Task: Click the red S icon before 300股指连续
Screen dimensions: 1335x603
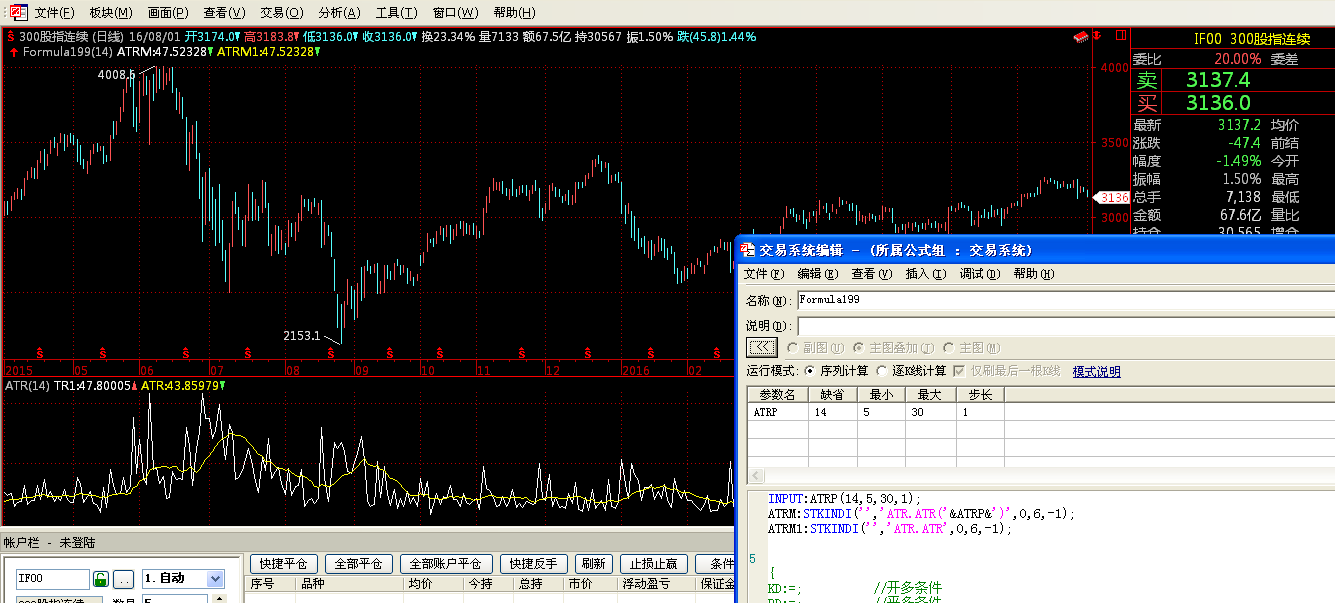Action: click(x=10, y=36)
